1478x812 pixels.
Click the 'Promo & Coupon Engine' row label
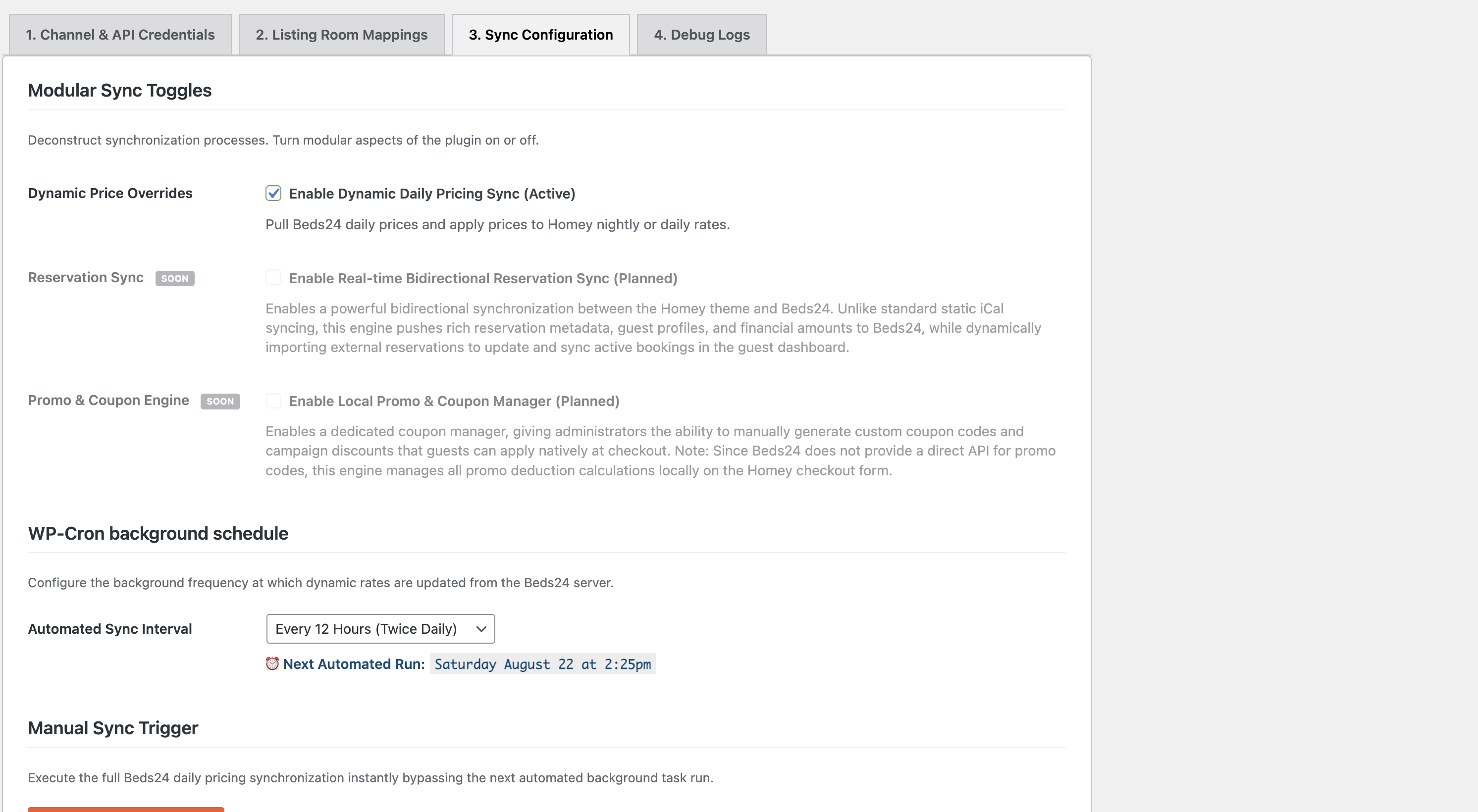click(108, 400)
